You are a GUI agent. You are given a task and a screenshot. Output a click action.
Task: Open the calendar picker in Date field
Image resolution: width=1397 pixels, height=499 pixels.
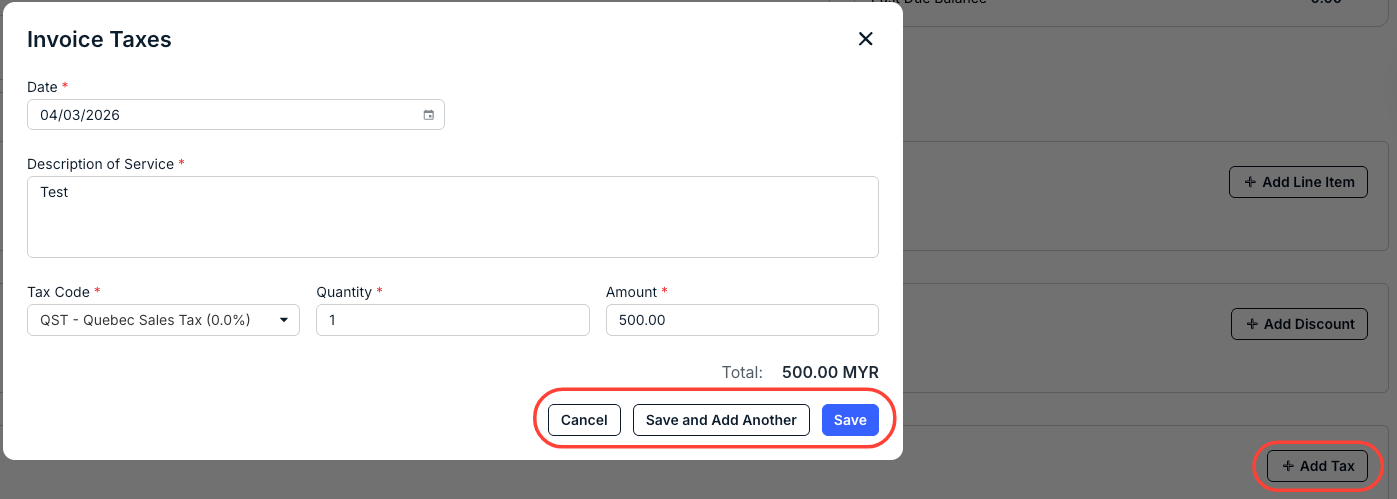(428, 115)
